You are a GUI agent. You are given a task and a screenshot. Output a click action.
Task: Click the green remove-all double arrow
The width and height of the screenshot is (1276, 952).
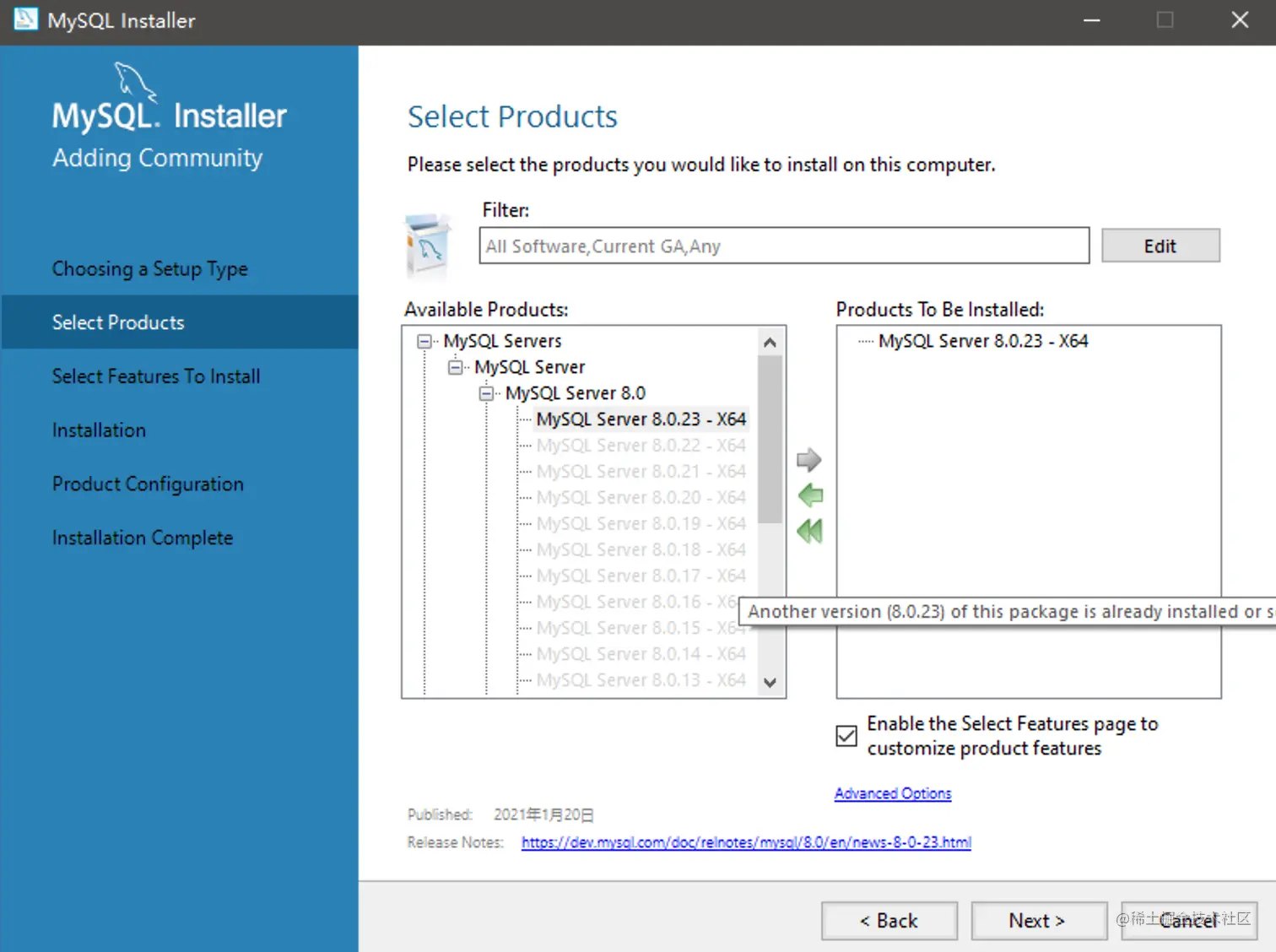(809, 531)
